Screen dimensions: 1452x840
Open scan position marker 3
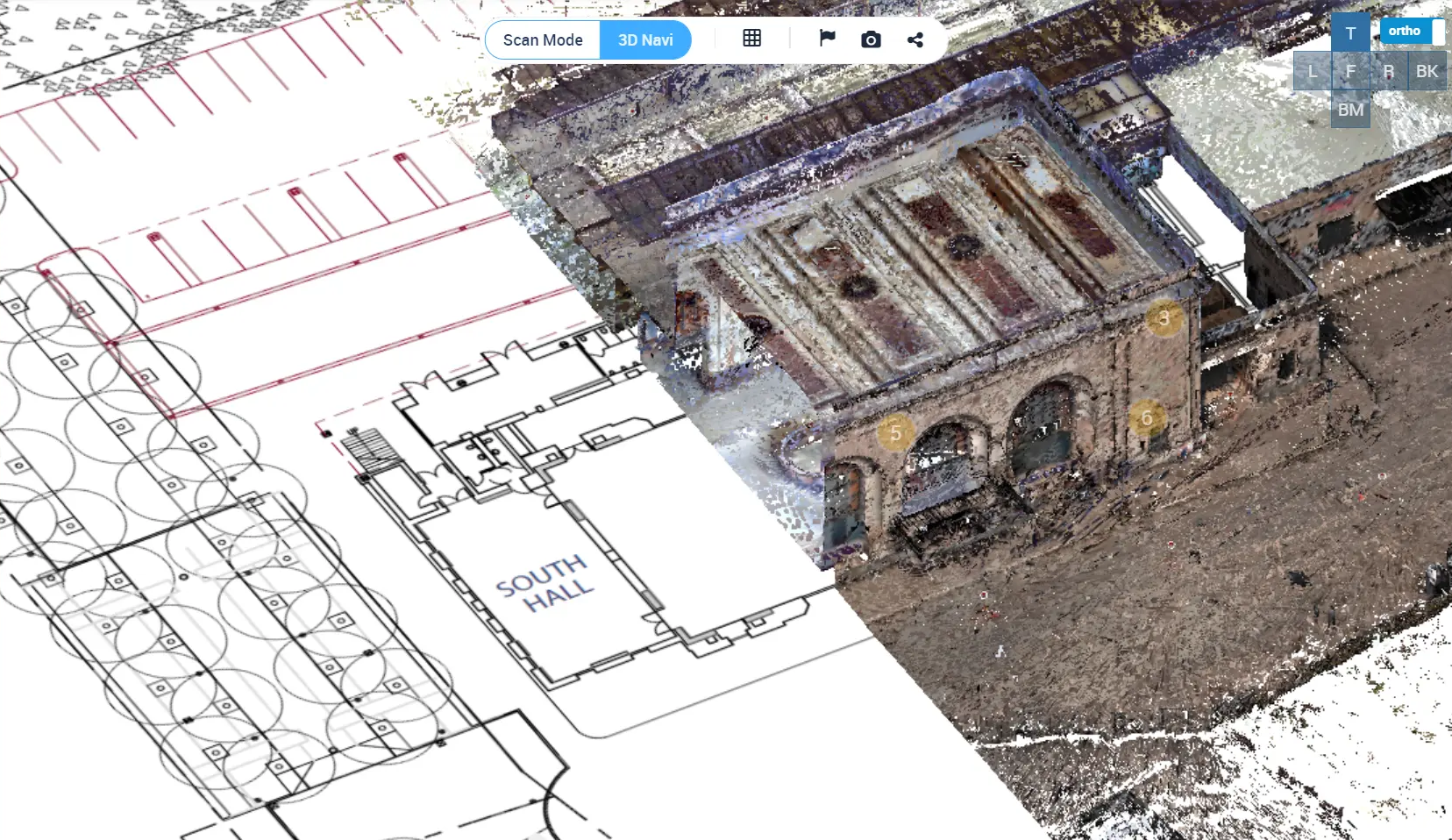1164,318
